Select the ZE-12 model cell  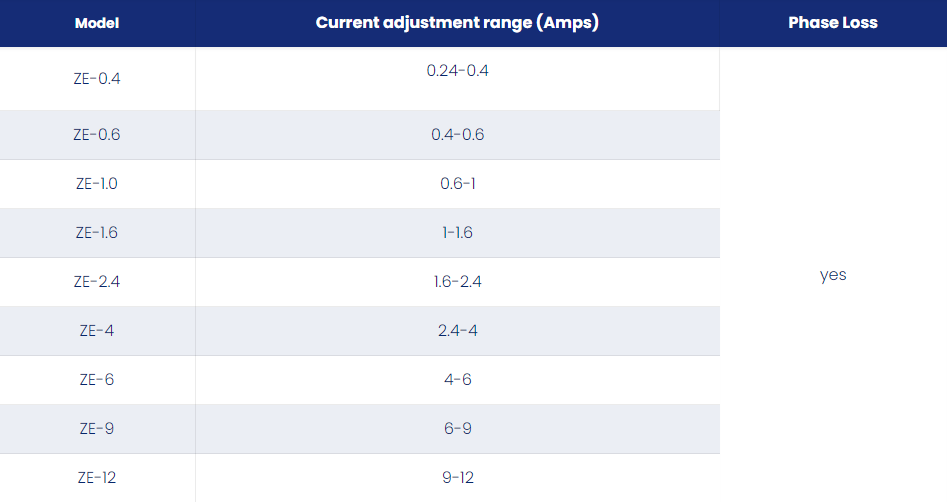point(97,477)
